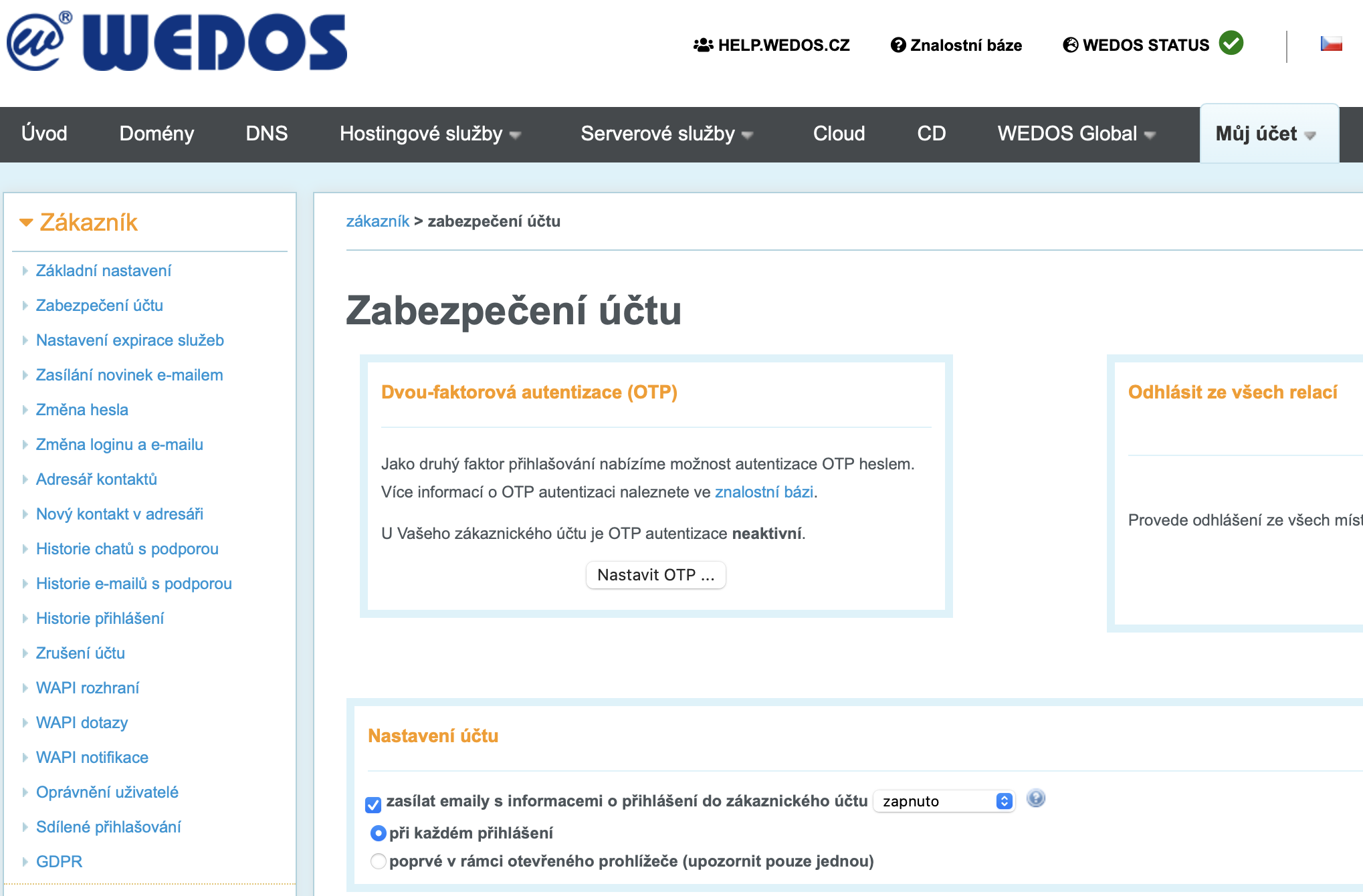The image size is (1363, 896).
Task: Click the 'neaktivní' OTP status text
Action: pos(766,534)
